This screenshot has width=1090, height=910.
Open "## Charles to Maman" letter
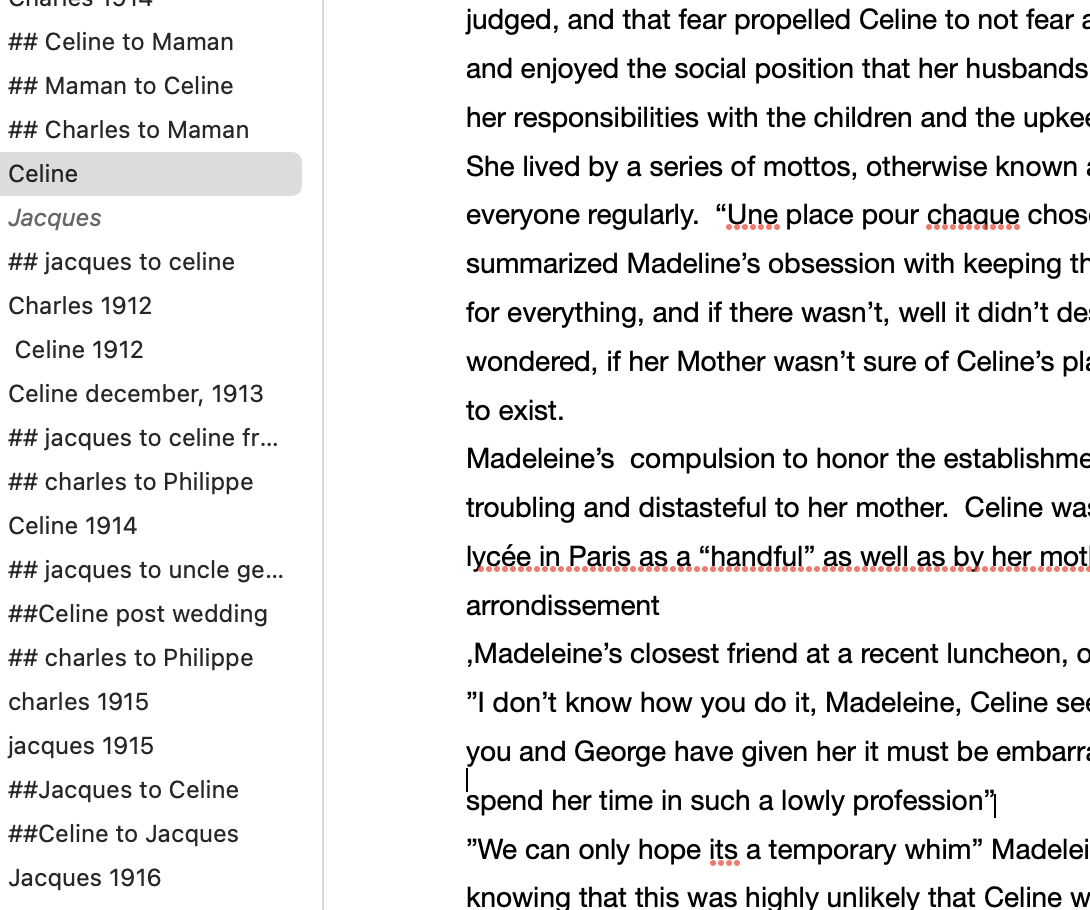(x=128, y=130)
